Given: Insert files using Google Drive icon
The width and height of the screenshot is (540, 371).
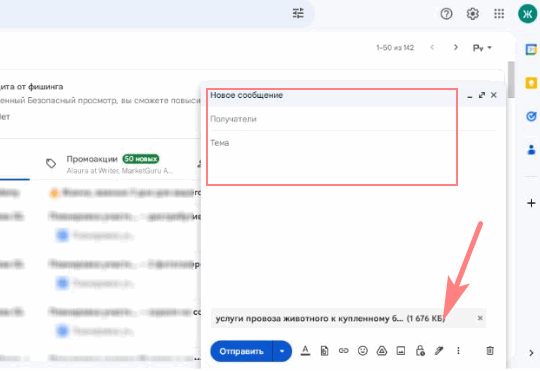Looking at the screenshot, I should click(382, 351).
